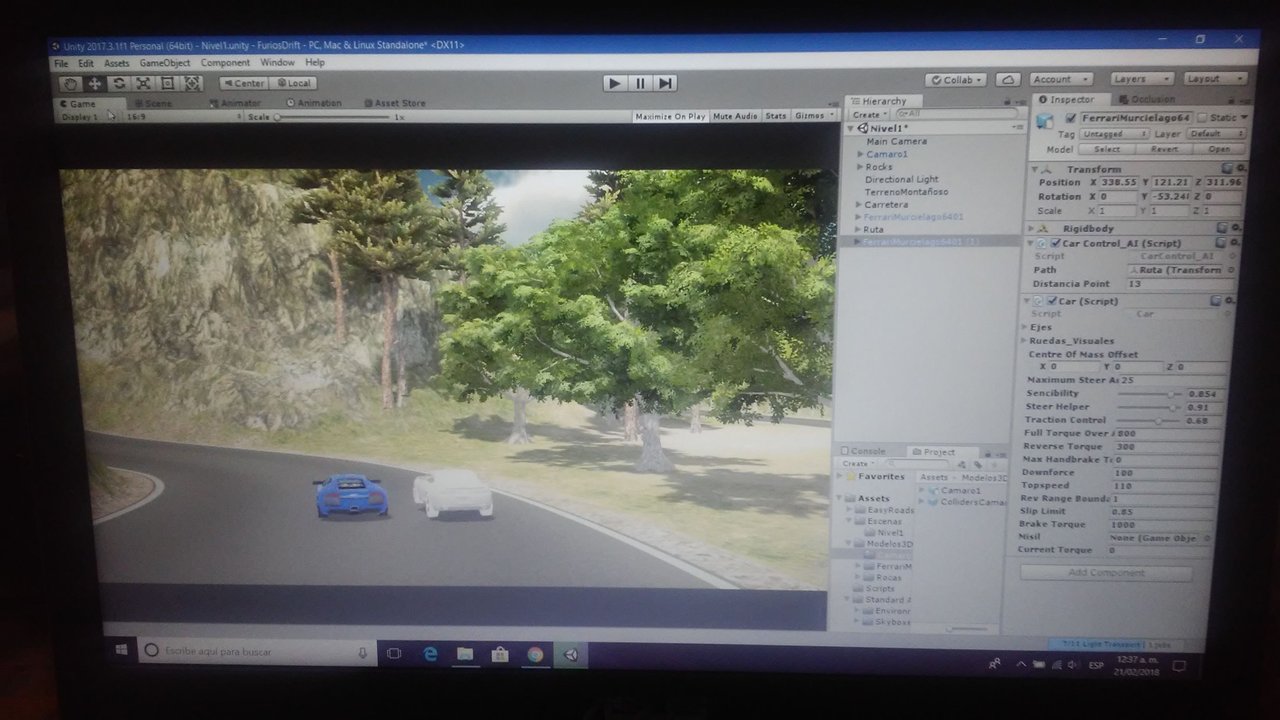Open Transform component gear settings
The height and width of the screenshot is (720, 1280).
coord(1240,168)
